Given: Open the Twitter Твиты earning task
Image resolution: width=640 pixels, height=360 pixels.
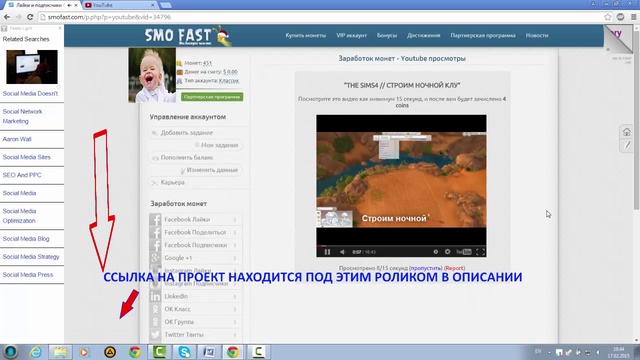Looking at the screenshot, I should click(x=196, y=335).
